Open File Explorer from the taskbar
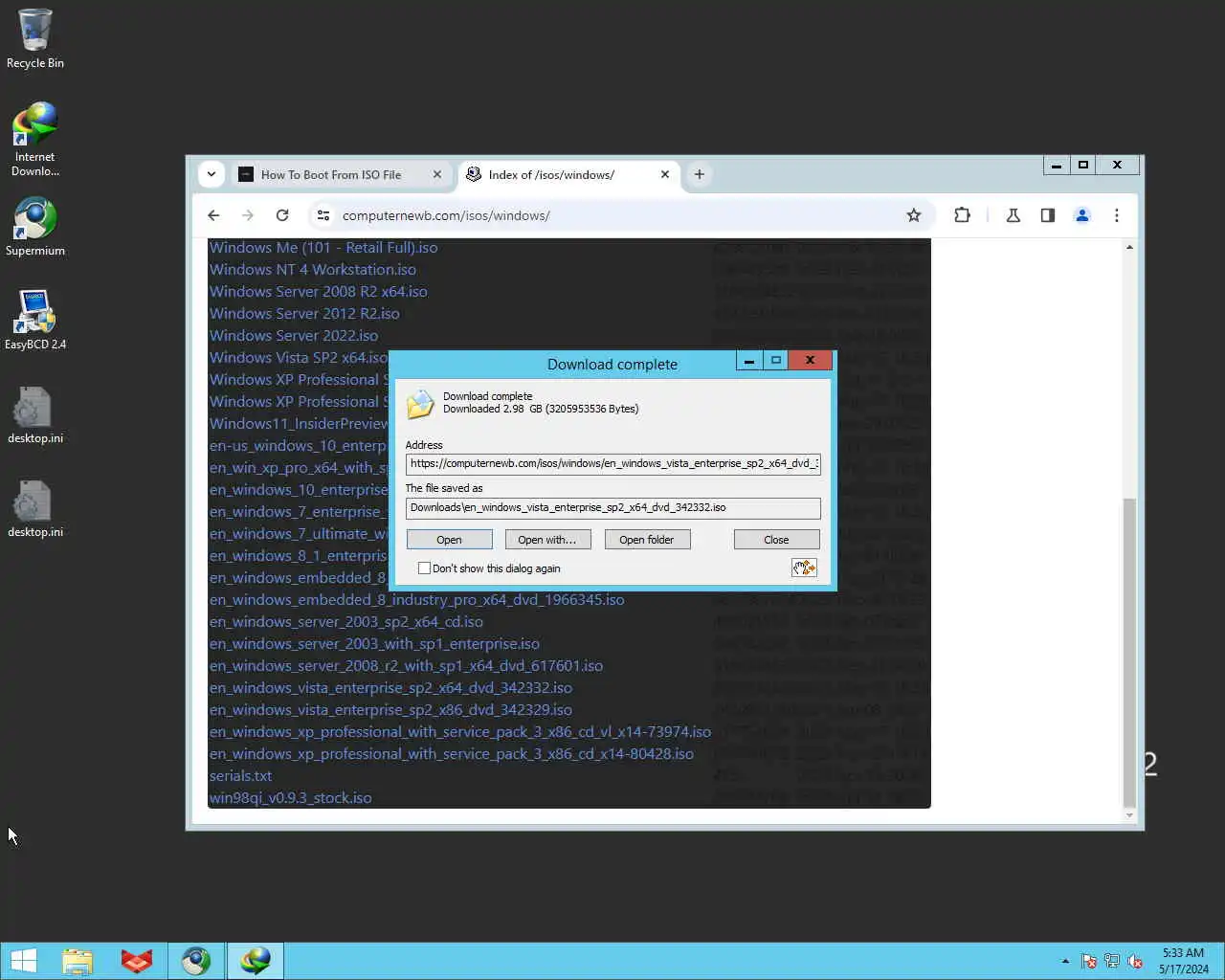Screen dimensions: 1225x980 point(78,961)
